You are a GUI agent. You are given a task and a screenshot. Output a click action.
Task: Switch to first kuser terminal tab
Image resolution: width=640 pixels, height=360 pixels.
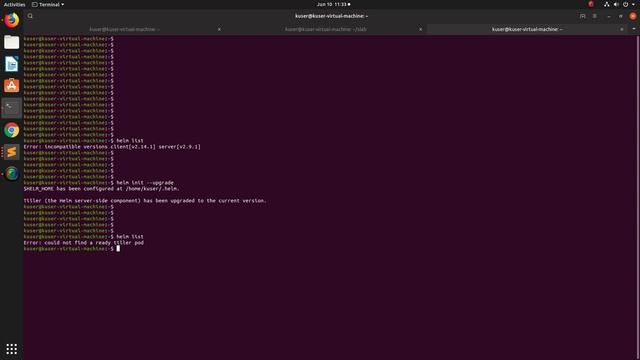point(124,29)
